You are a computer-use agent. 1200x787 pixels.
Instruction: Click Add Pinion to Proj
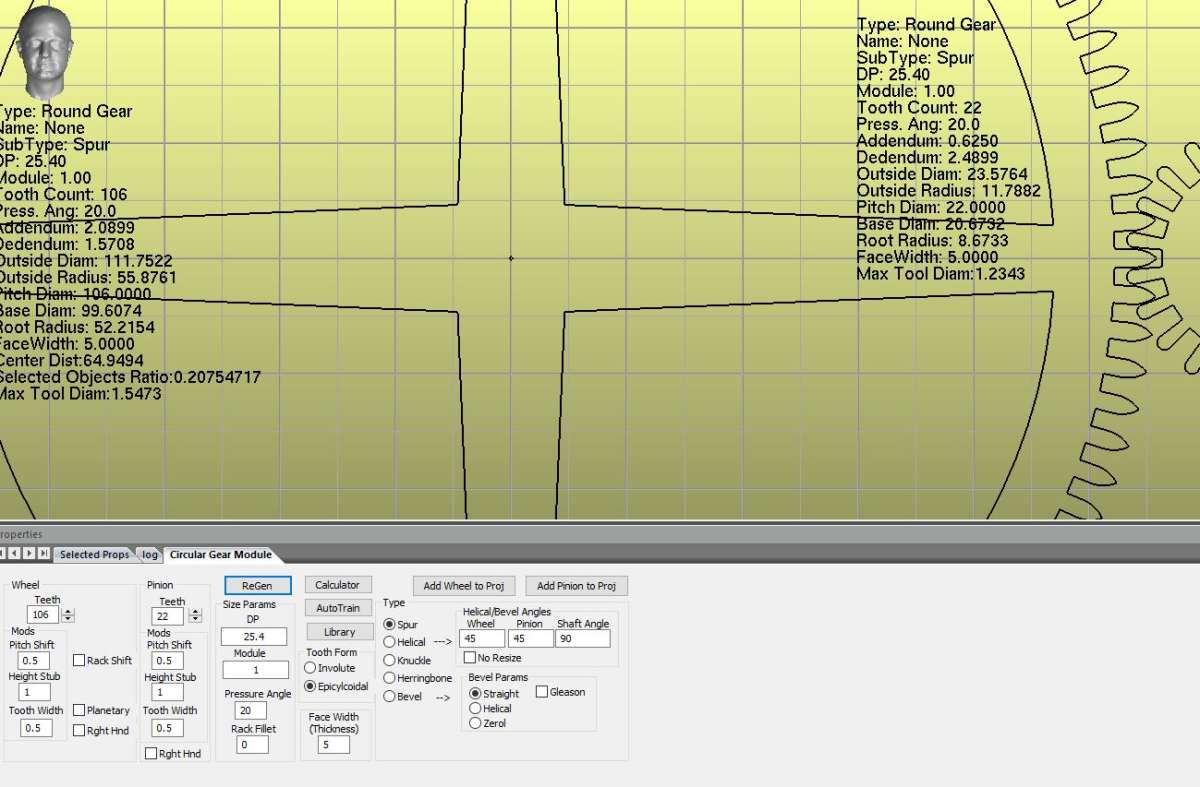point(576,585)
